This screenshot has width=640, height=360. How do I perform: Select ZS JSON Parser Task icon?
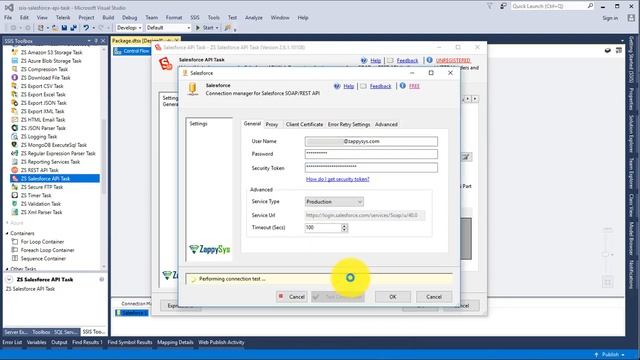tap(15, 128)
